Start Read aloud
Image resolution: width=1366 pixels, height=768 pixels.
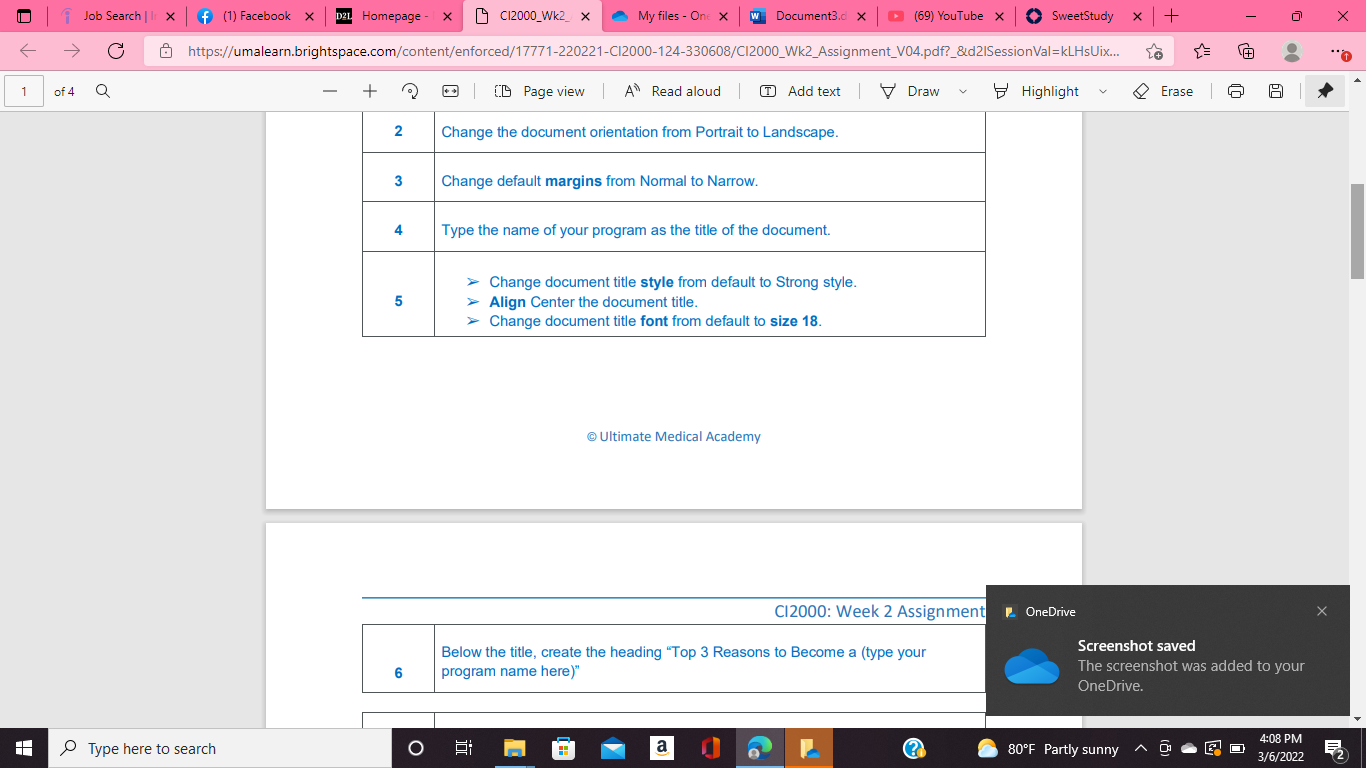672,91
